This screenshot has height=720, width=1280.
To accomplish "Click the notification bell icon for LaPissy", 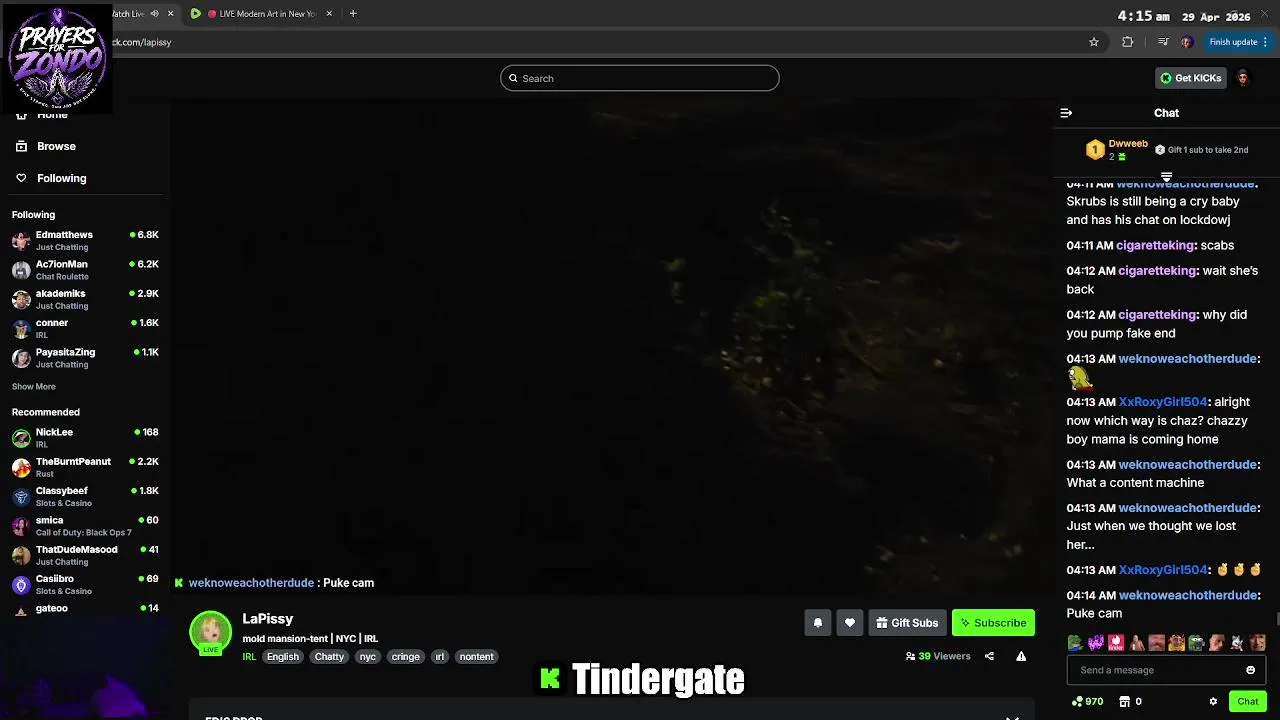I will pyautogui.click(x=818, y=623).
